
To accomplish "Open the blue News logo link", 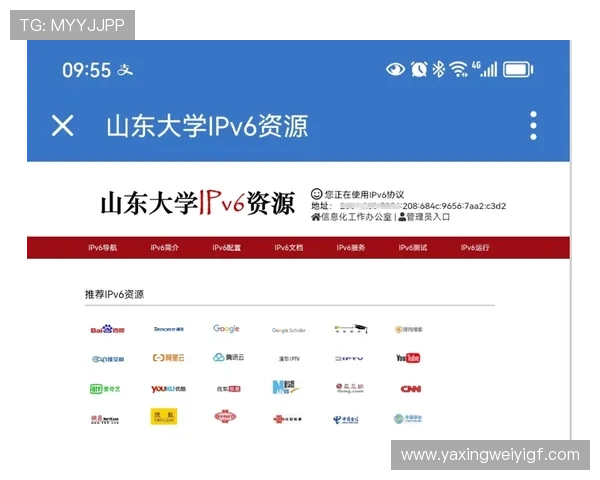I will (286, 387).
